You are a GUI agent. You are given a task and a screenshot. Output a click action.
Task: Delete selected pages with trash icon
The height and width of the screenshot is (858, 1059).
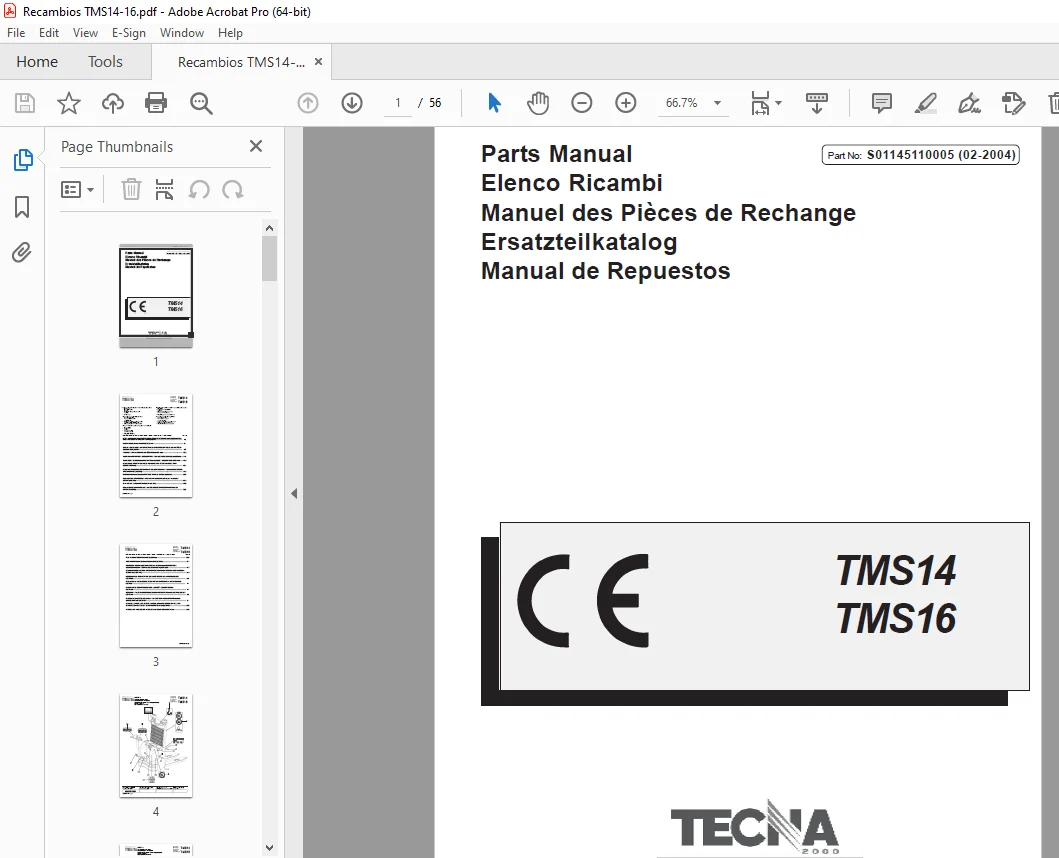tap(131, 190)
